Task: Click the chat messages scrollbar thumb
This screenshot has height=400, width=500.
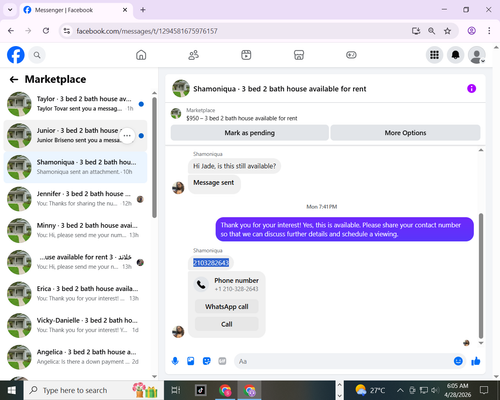Action: click(481, 276)
